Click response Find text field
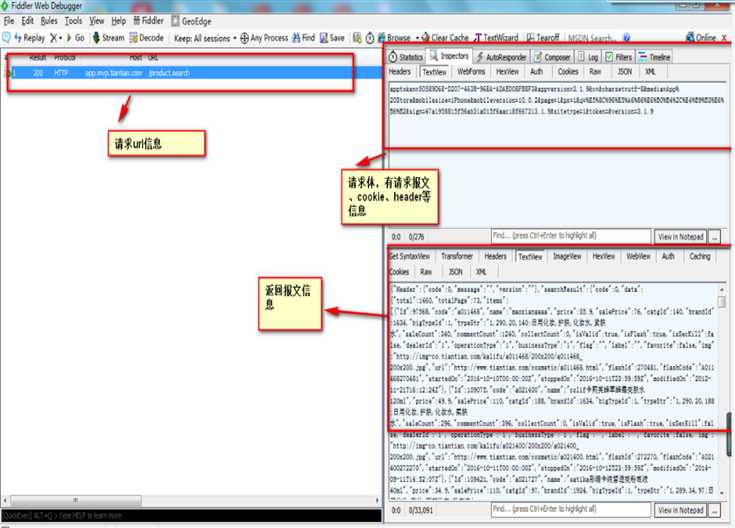The image size is (735, 528). coord(570,509)
